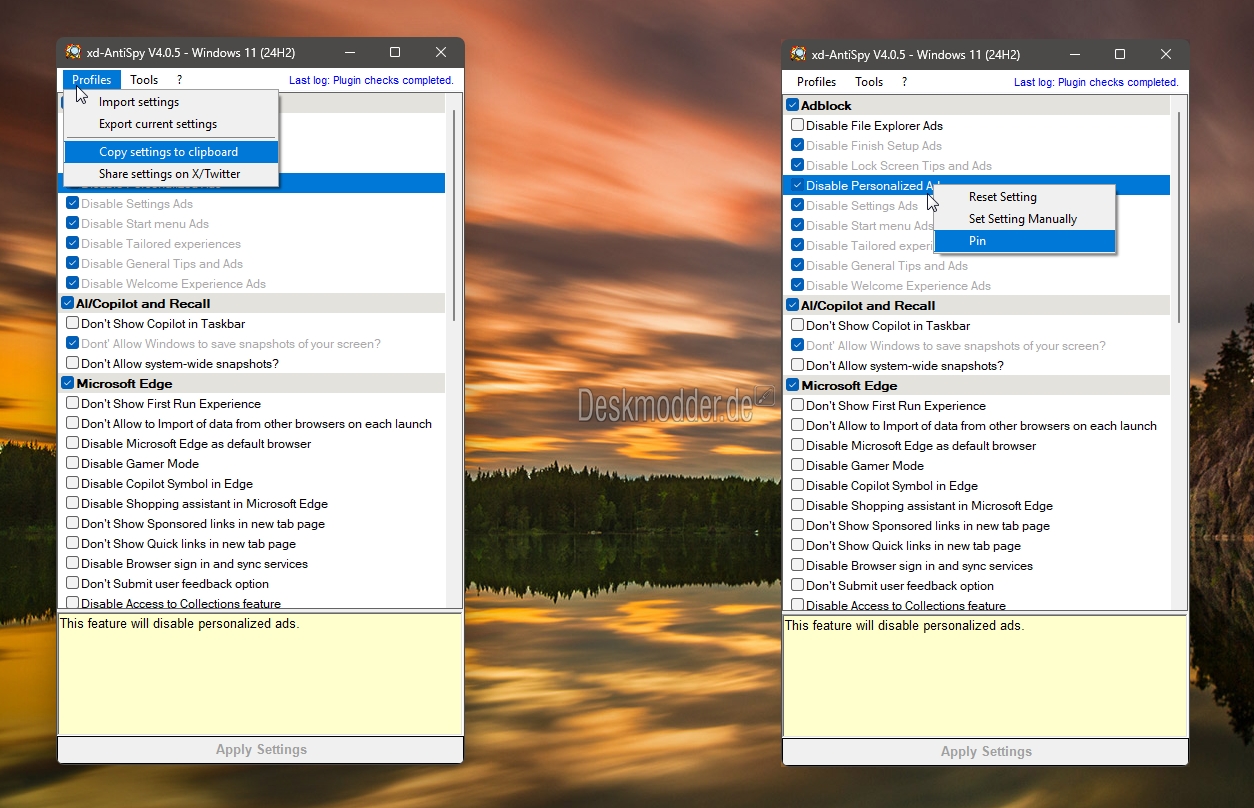The width and height of the screenshot is (1254, 808).
Task: Toggle Disable Tailored experiences in left window
Action: [x=72, y=244]
